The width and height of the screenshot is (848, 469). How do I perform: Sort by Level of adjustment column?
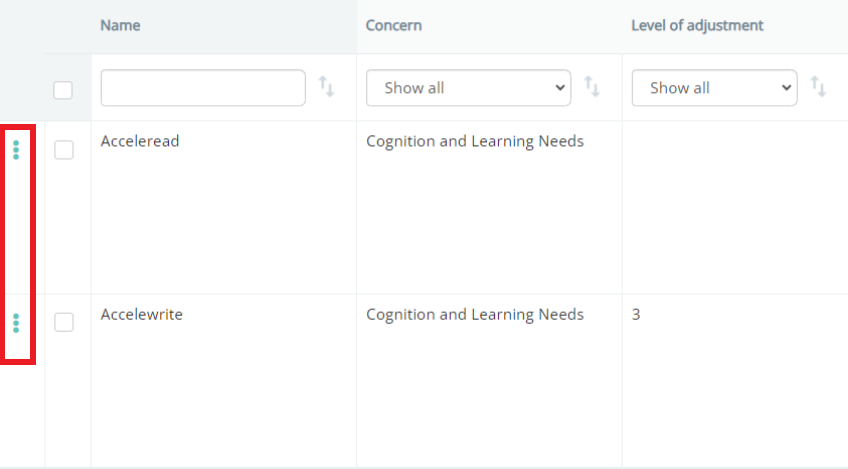pyautogui.click(x=818, y=87)
